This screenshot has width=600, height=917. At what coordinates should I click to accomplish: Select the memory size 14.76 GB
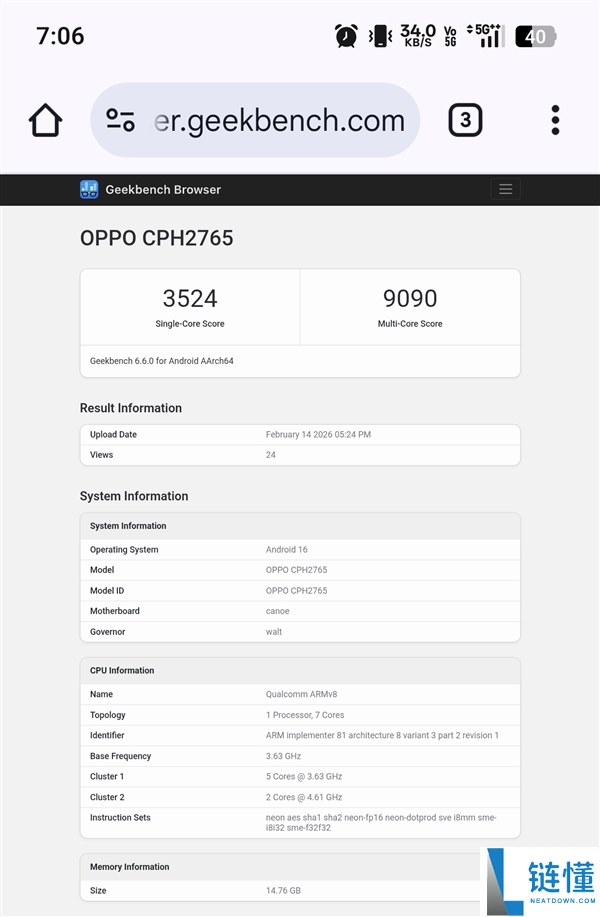coord(284,890)
